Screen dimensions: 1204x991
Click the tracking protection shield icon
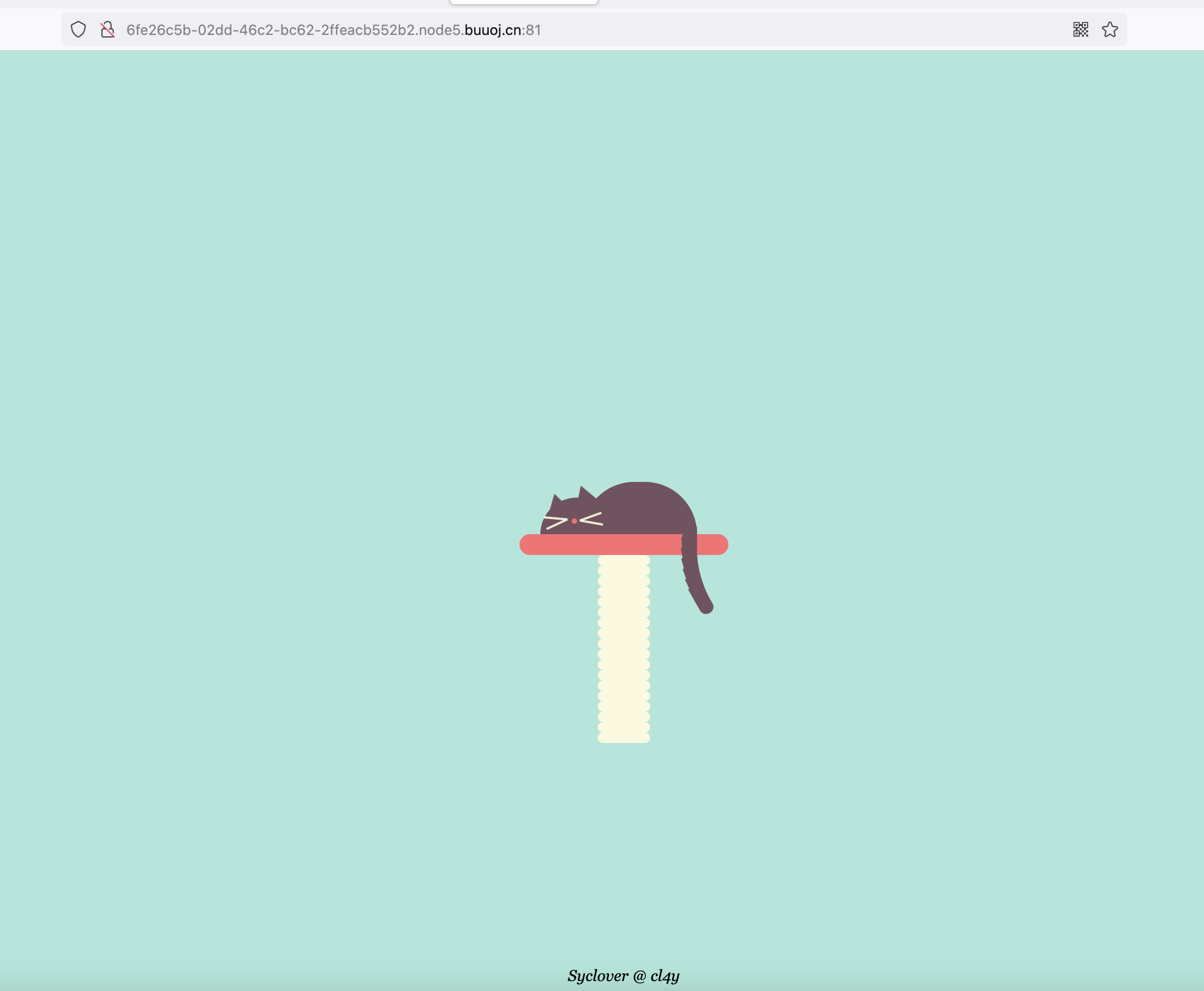click(x=78, y=30)
